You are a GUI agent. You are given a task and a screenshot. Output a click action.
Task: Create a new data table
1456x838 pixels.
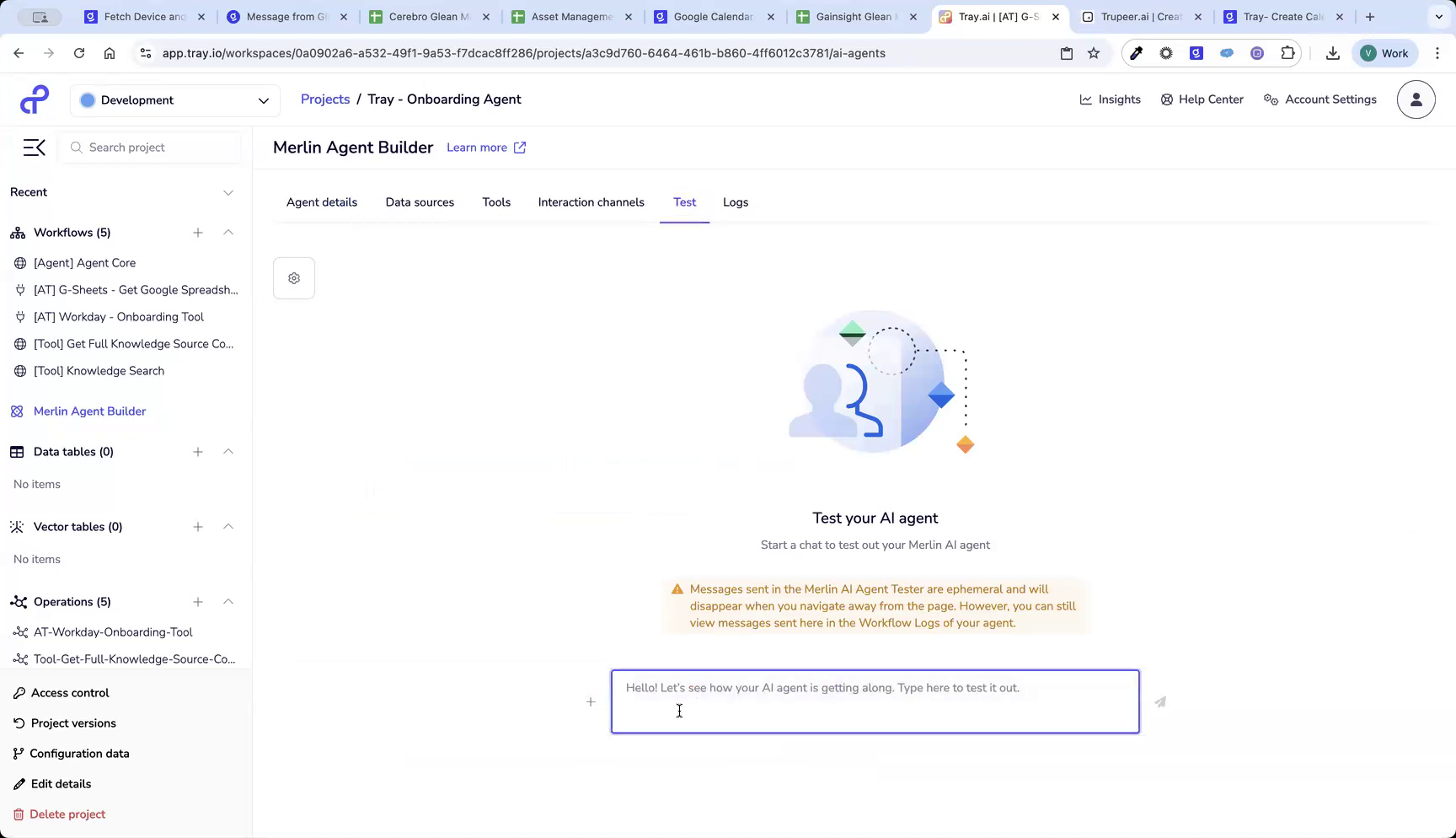(198, 451)
